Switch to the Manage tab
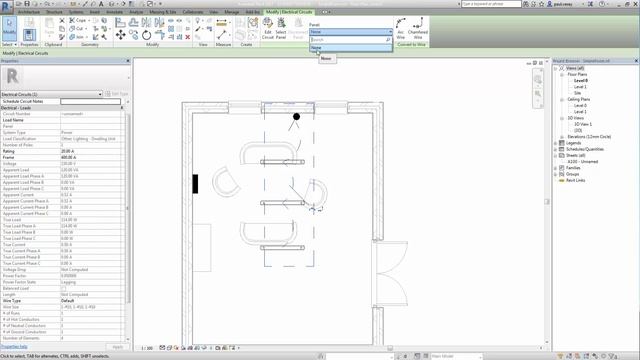Image resolution: width=640 pixels, height=360 pixels. pos(231,12)
